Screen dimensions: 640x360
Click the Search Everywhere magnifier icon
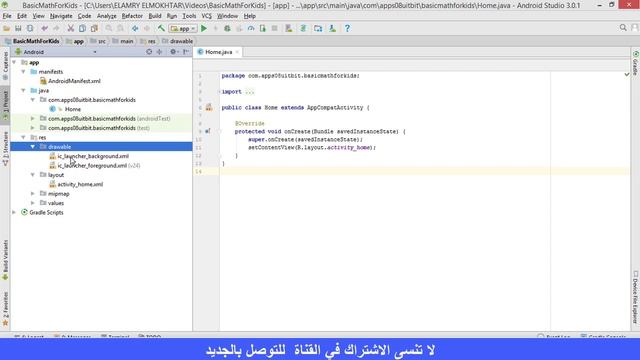point(623,28)
